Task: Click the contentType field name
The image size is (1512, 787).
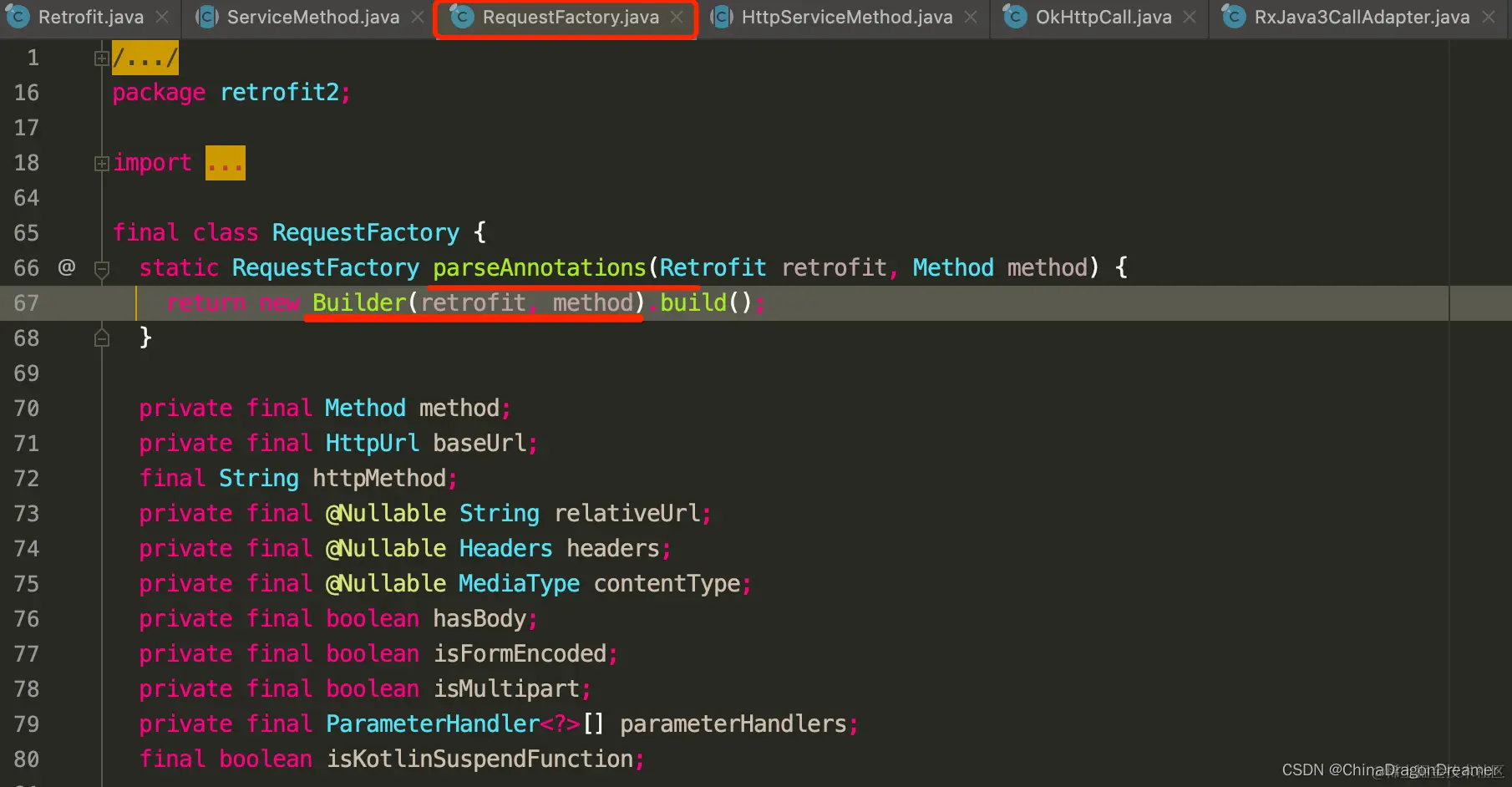Action: 667,583
